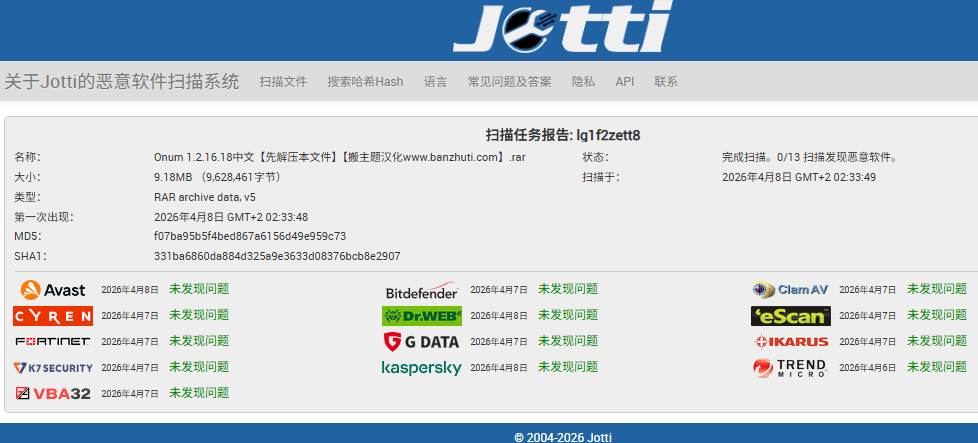Click the 名称: field label
Screen dimensions: 978x443
click(x=27, y=157)
